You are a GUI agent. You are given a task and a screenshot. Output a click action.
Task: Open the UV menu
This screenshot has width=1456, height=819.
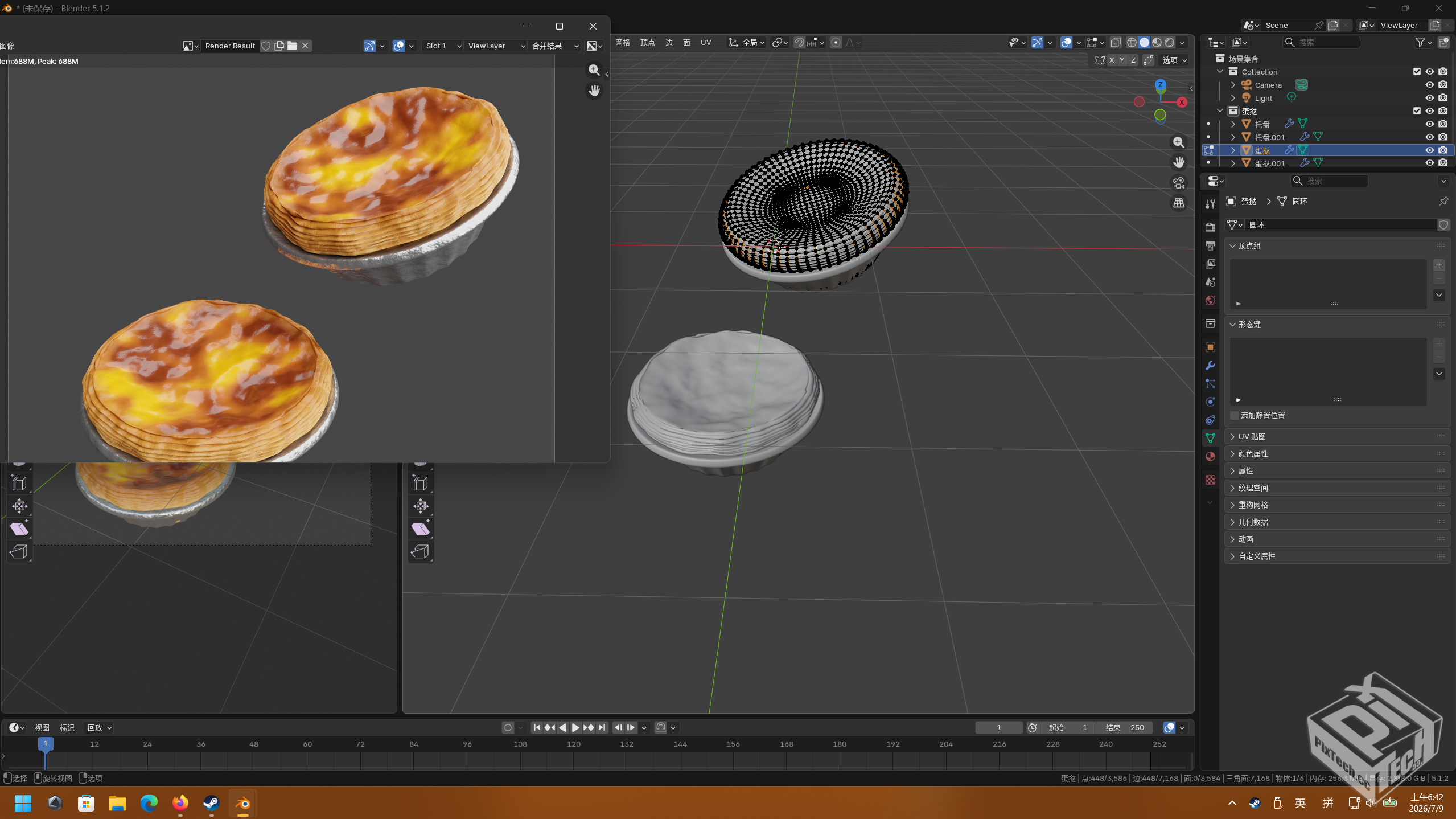pos(706,43)
